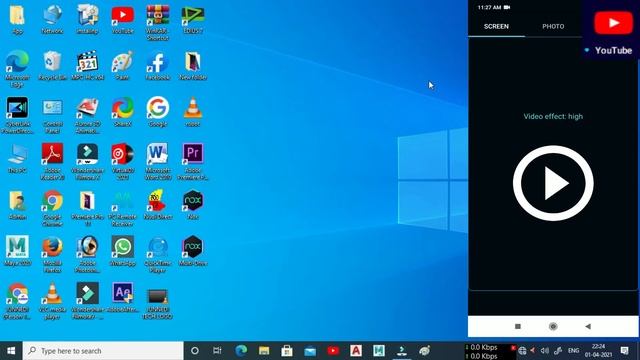Click the 'Video effect: high' text
This screenshot has width=640, height=360.
553,117
